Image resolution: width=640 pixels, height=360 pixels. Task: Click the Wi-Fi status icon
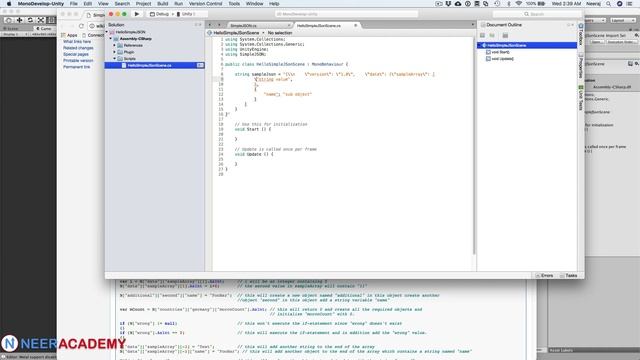coord(519,4)
